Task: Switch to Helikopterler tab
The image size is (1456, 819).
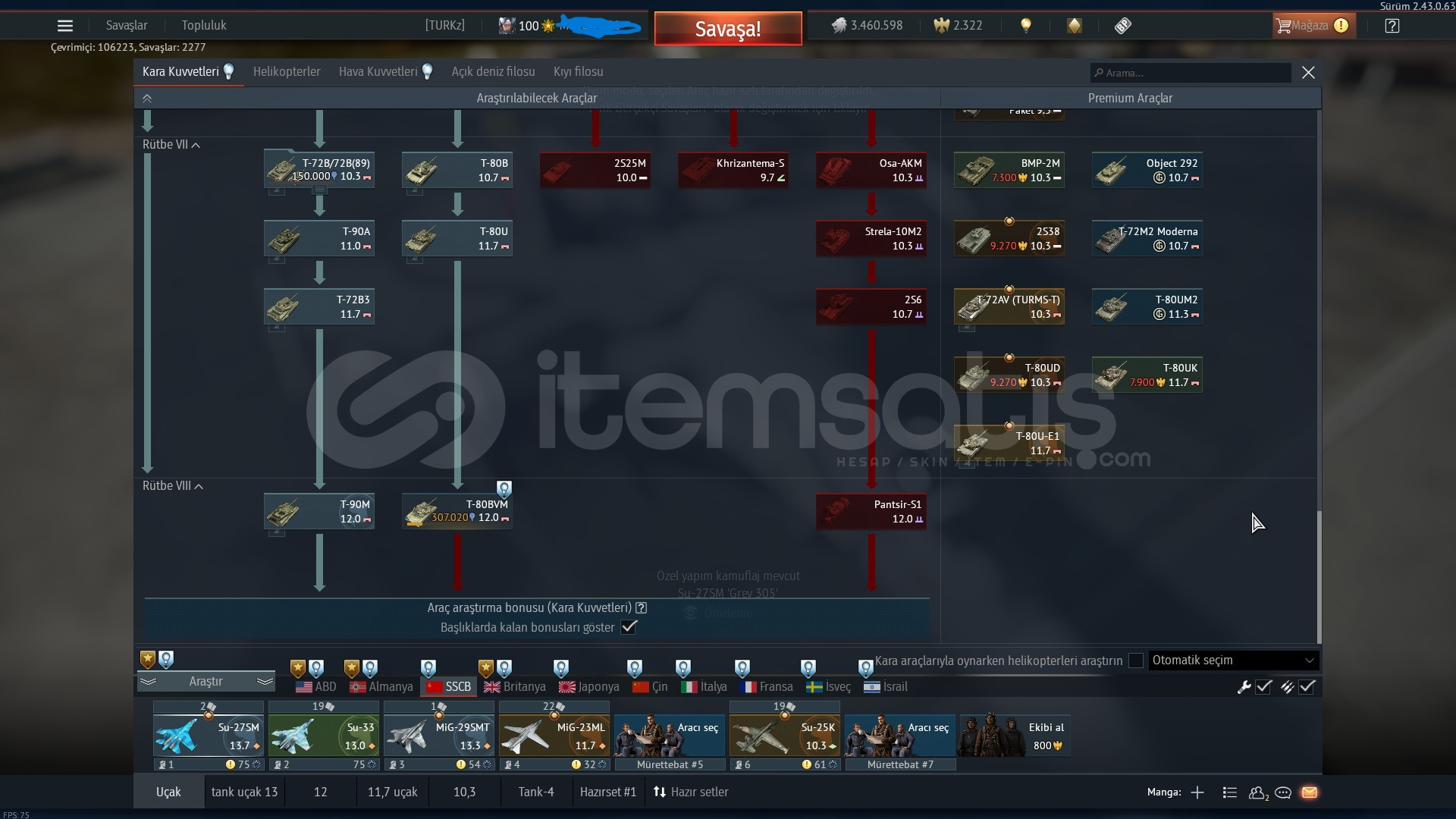Action: 287,72
